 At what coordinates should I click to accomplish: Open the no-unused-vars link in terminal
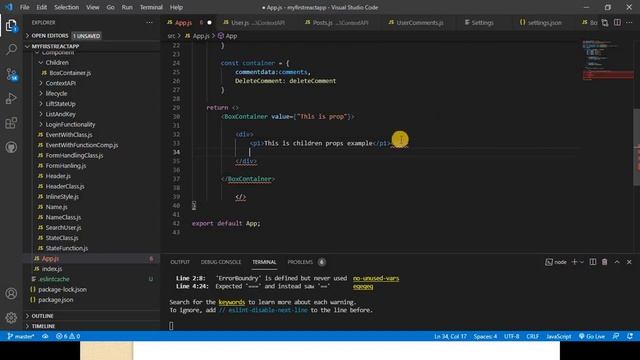coord(376,278)
